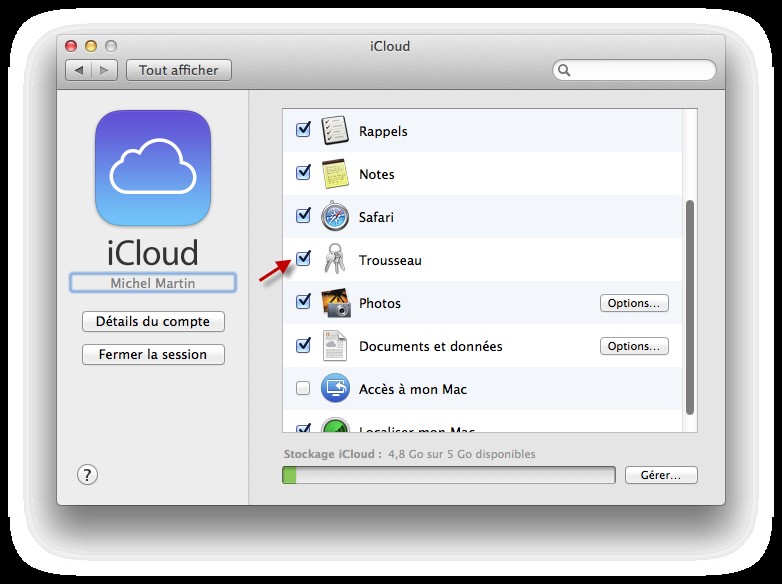Image resolution: width=782 pixels, height=584 pixels.
Task: Open Options for Photos
Action: coord(634,303)
